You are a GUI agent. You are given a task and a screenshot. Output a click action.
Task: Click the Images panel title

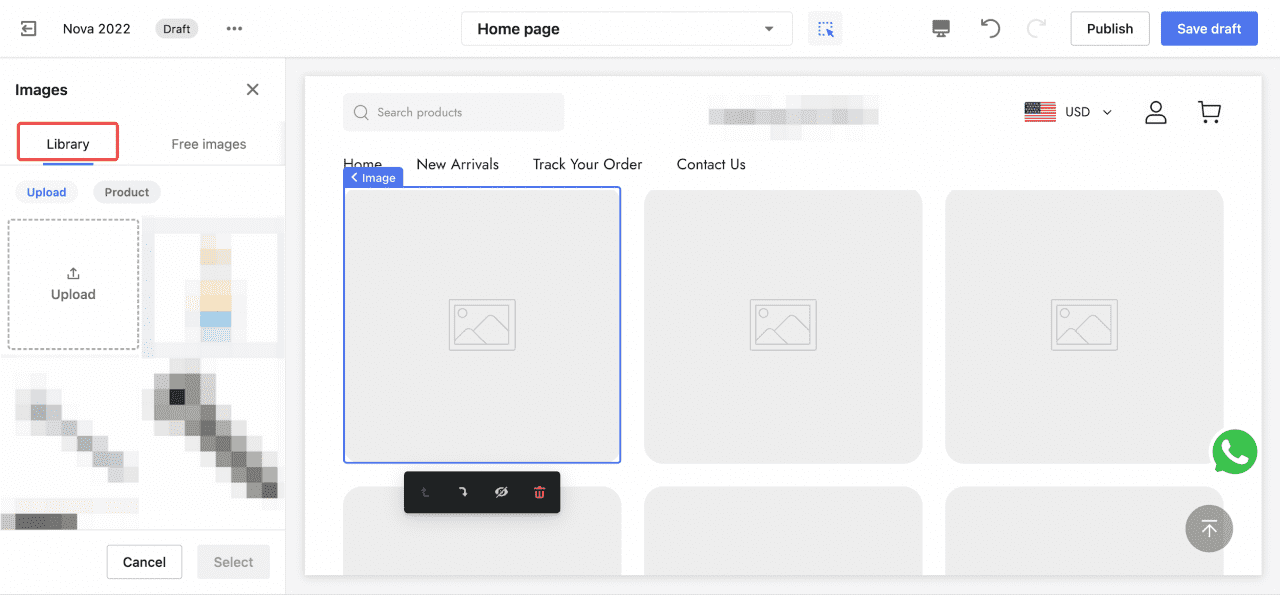pos(41,90)
